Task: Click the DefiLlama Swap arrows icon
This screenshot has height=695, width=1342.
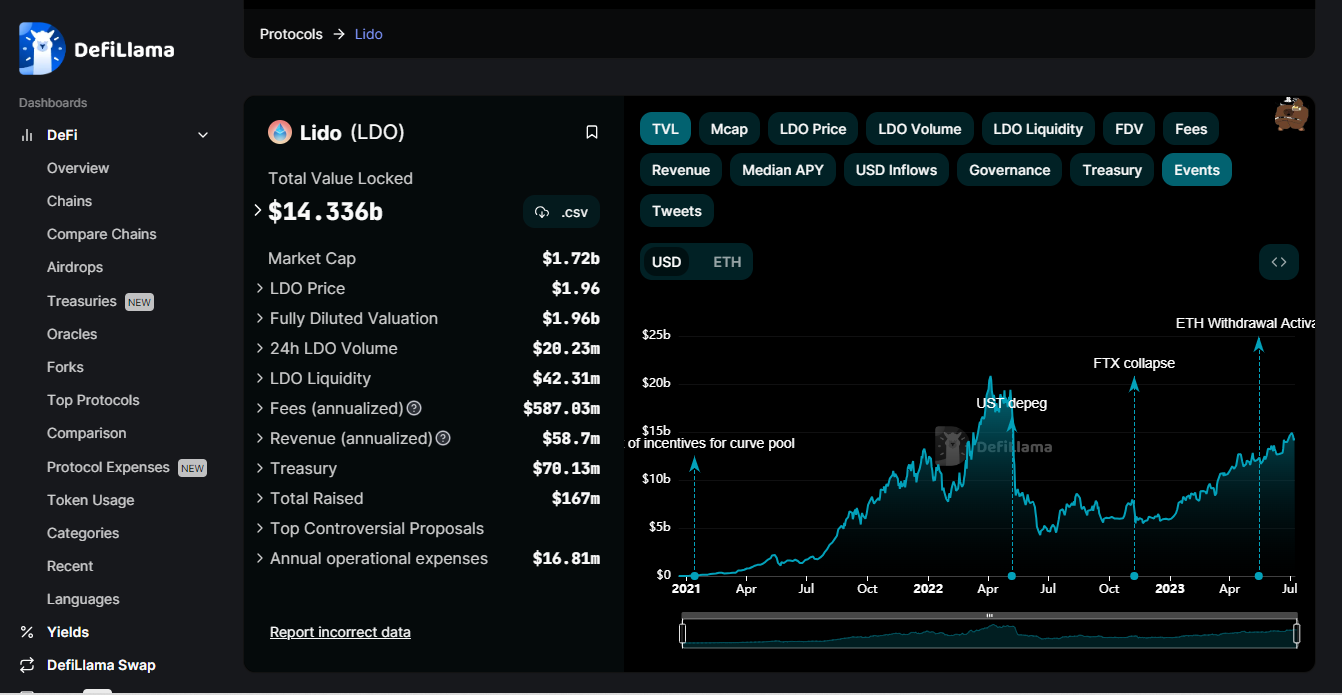Action: coord(27,665)
